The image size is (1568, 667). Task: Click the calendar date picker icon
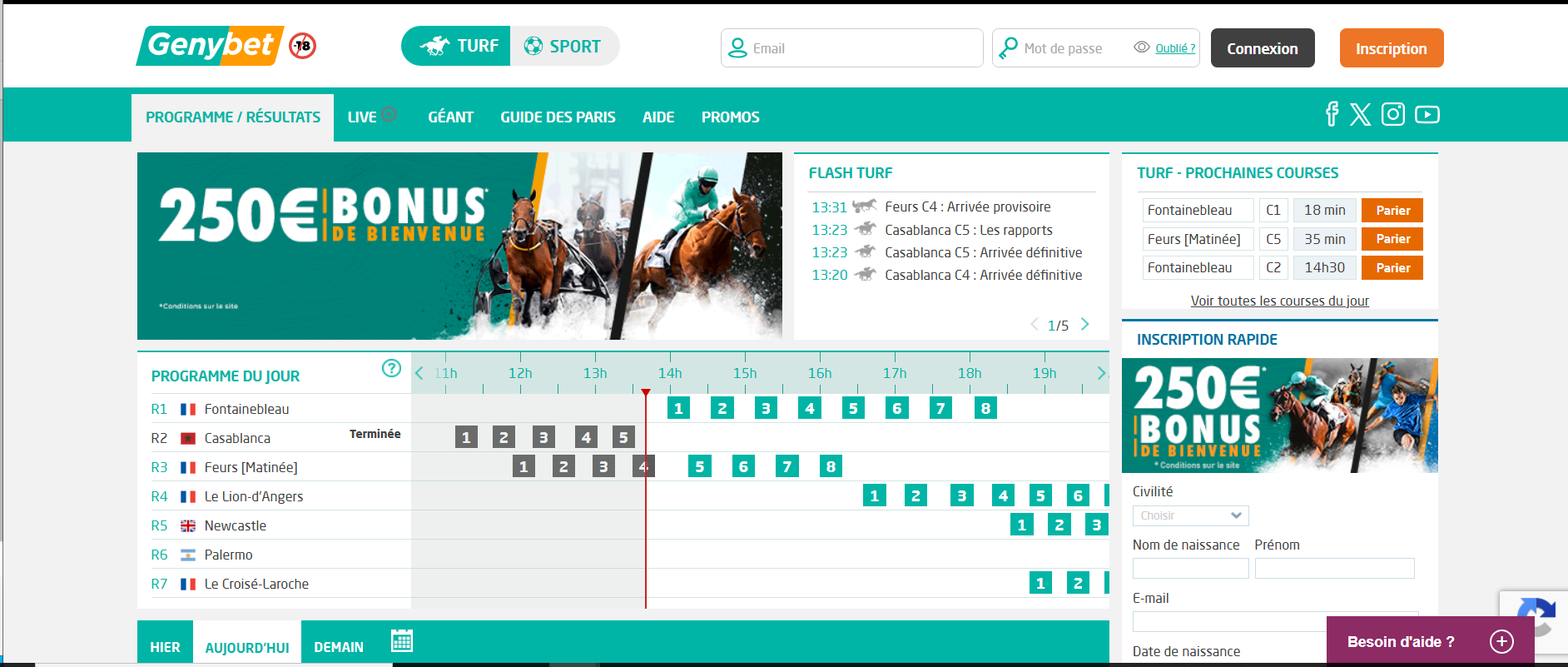[402, 640]
